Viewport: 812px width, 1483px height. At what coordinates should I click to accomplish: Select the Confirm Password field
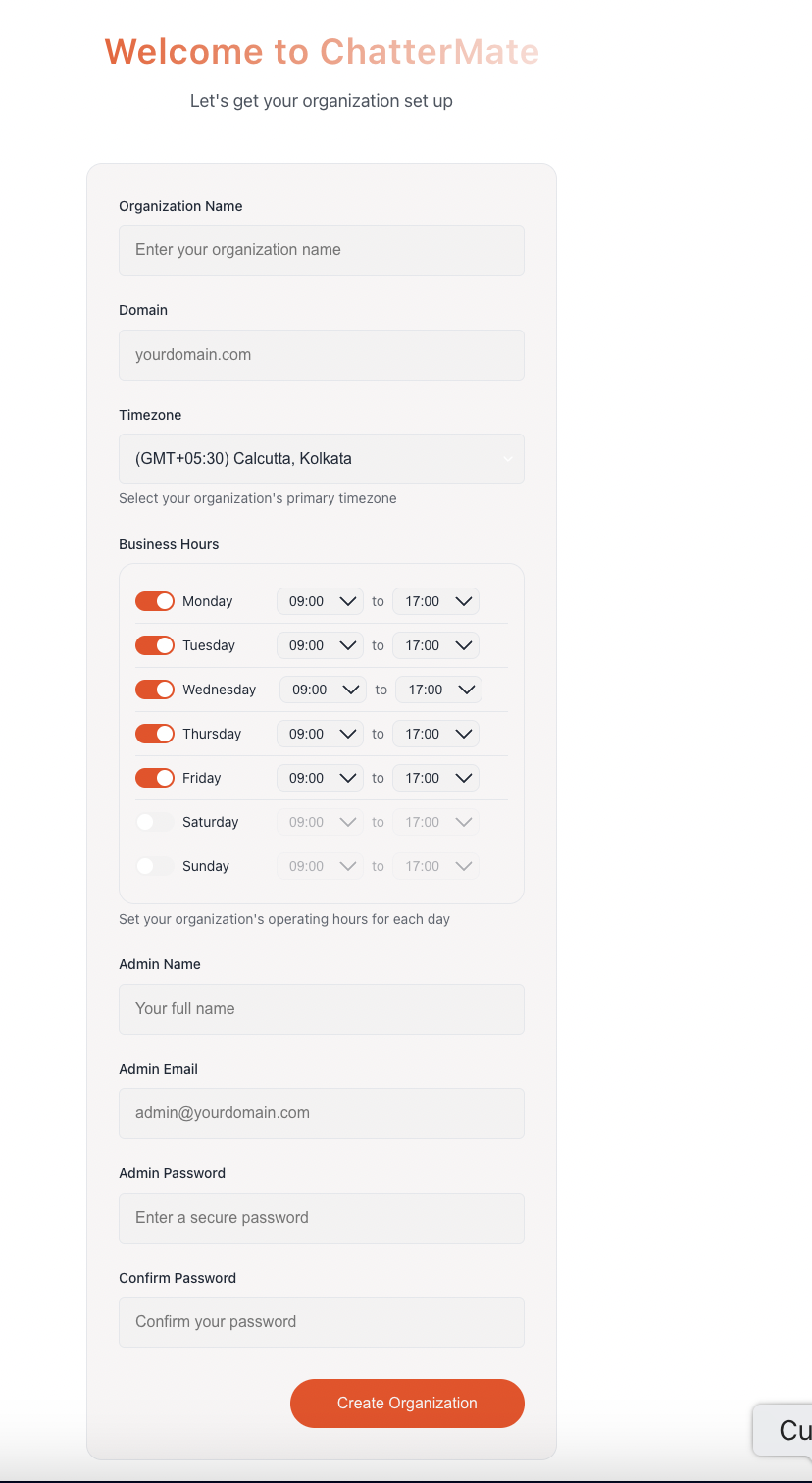coord(321,1321)
